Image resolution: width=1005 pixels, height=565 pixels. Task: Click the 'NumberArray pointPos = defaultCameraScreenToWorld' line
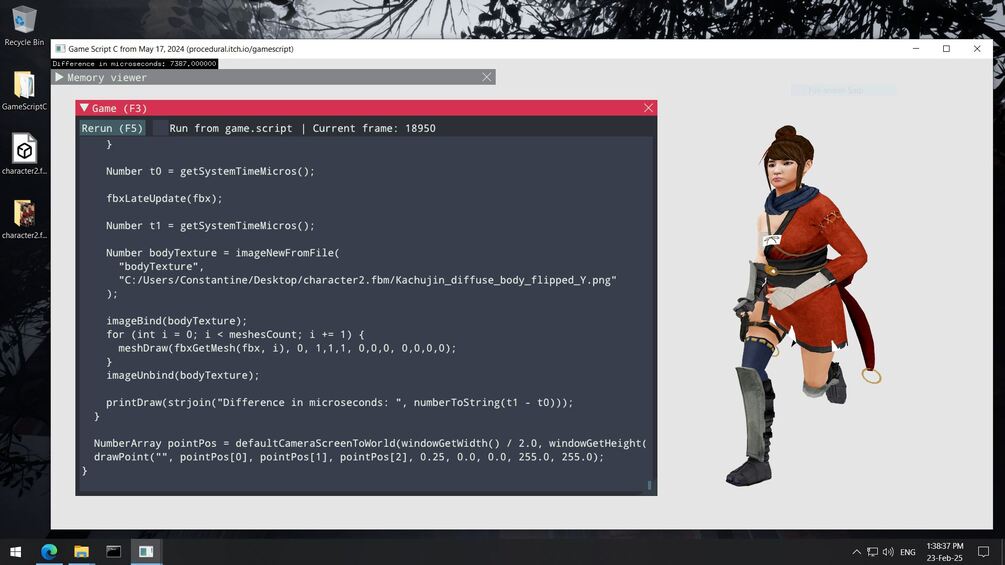[370, 443]
